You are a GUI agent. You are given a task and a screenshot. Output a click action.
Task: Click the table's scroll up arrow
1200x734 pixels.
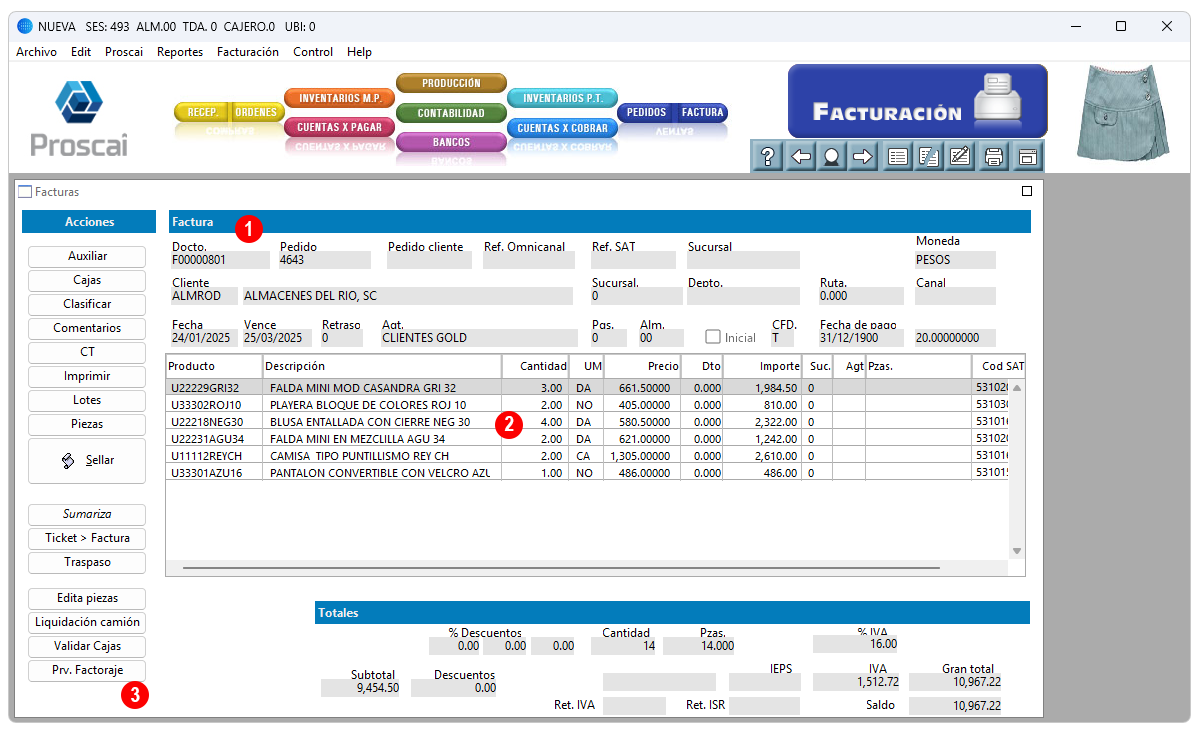tap(1017, 387)
